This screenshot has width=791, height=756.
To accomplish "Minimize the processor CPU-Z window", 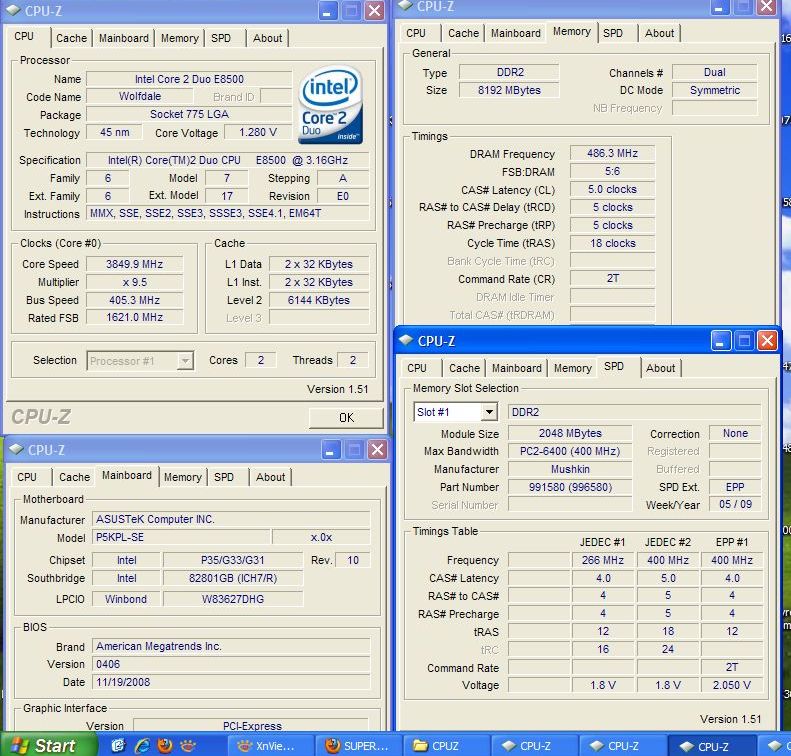I will pos(328,11).
